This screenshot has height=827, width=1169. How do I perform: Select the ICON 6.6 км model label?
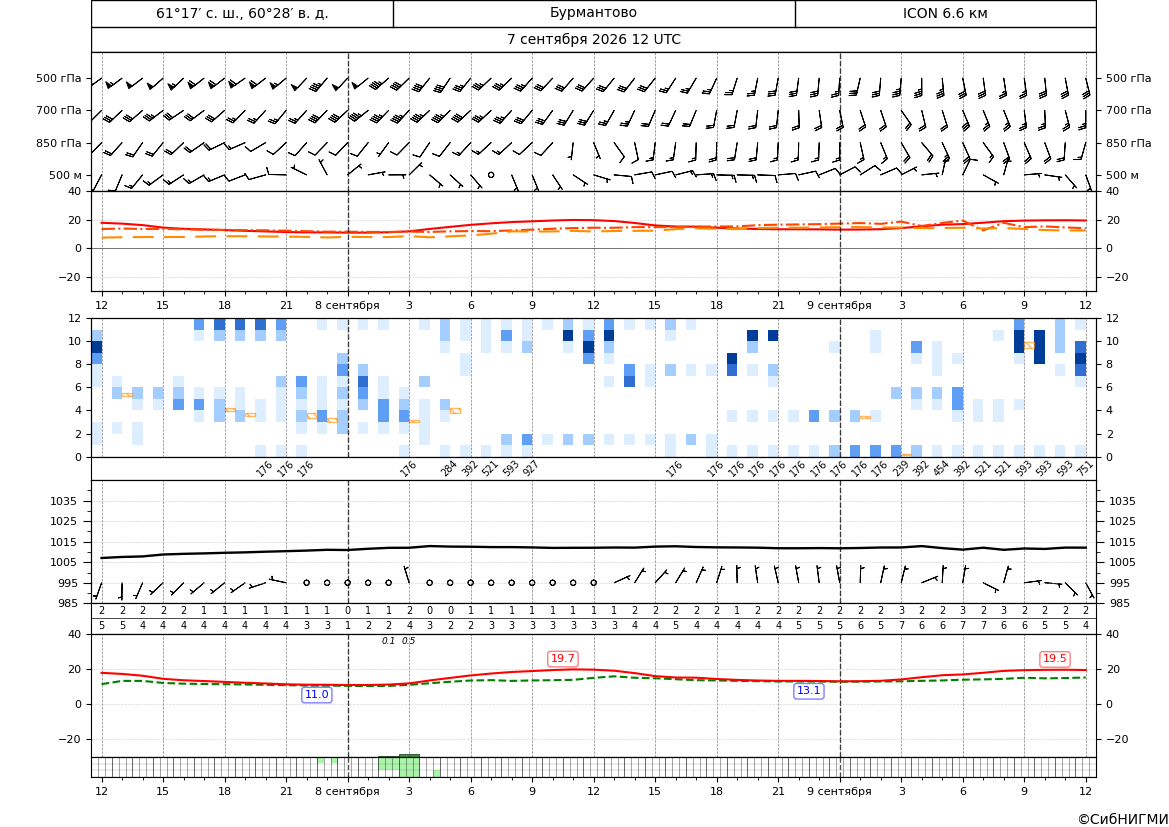(x=945, y=13)
